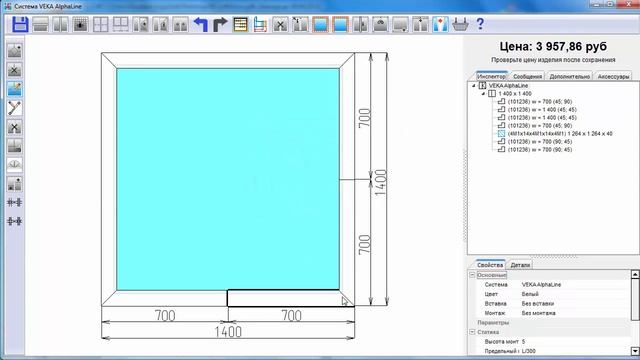Select the highlighted blue glazing tool in sidebar

point(15,89)
